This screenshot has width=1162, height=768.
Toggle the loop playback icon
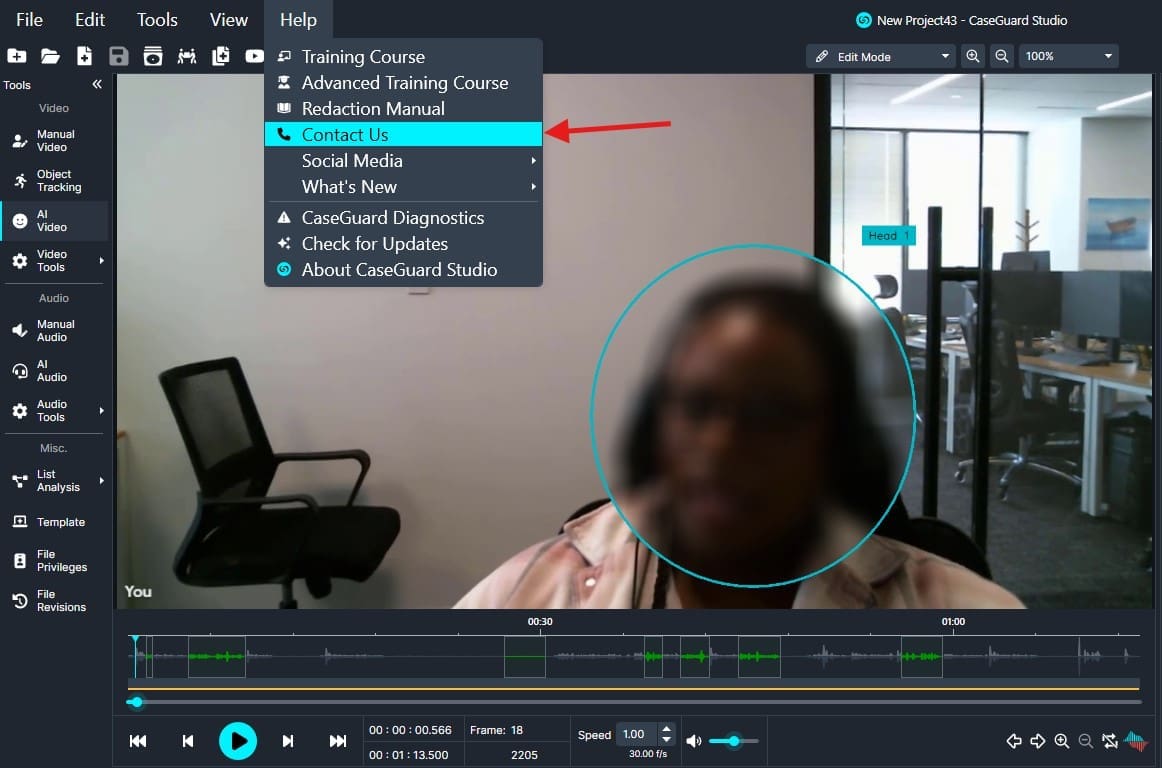click(1110, 741)
